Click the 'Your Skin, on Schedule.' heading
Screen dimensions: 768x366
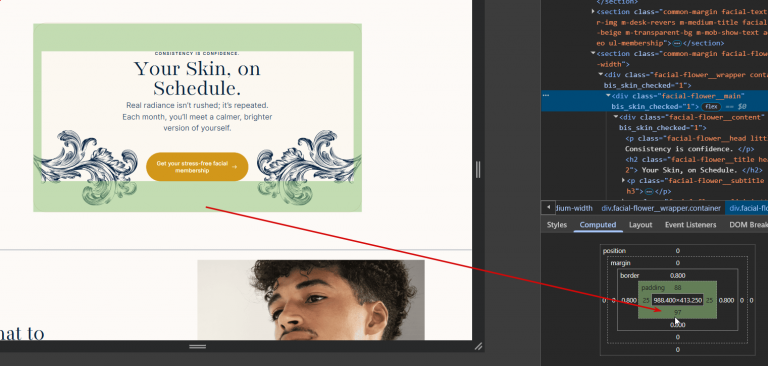point(197,78)
